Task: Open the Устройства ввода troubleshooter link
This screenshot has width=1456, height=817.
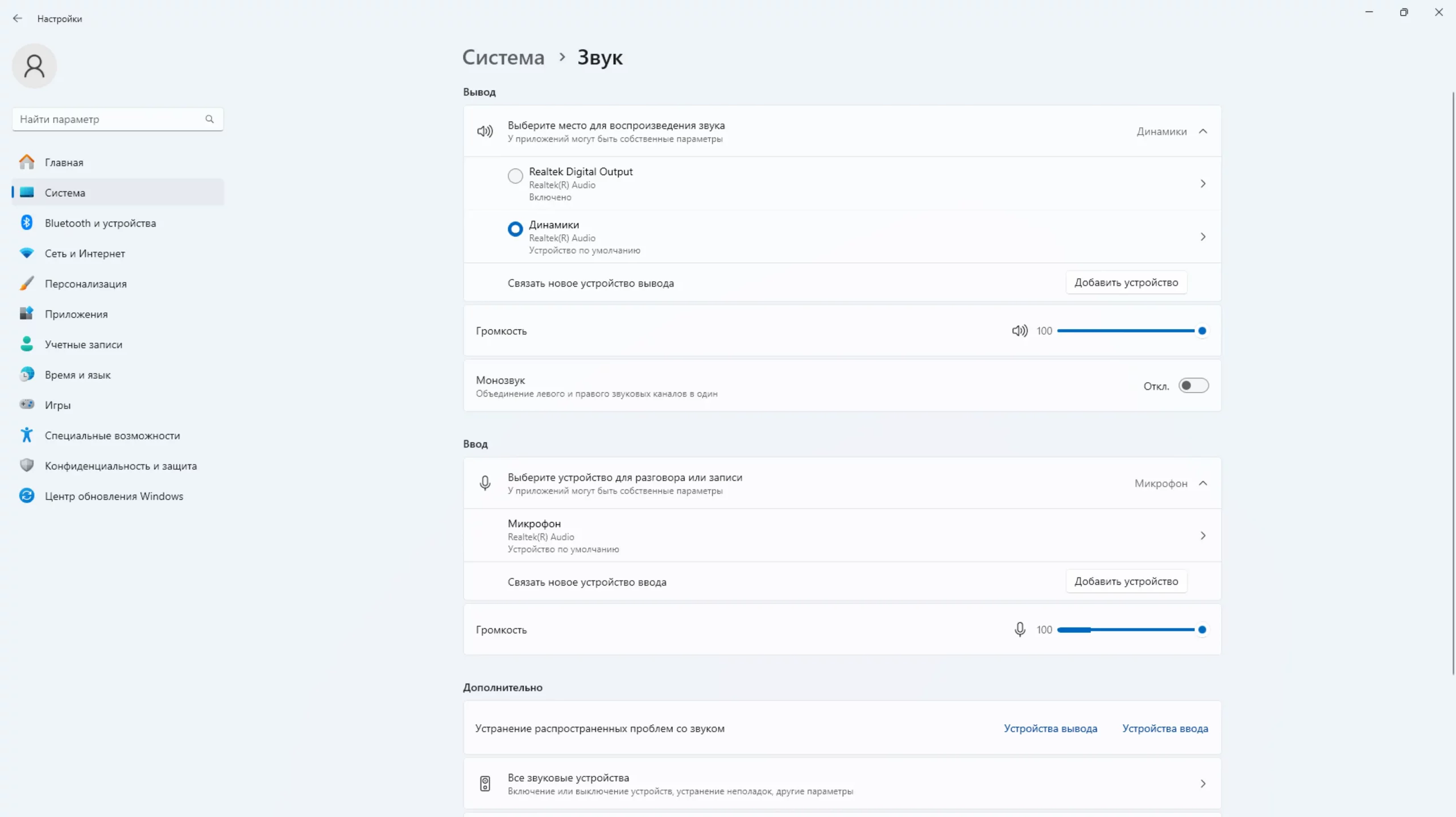Action: tap(1165, 728)
